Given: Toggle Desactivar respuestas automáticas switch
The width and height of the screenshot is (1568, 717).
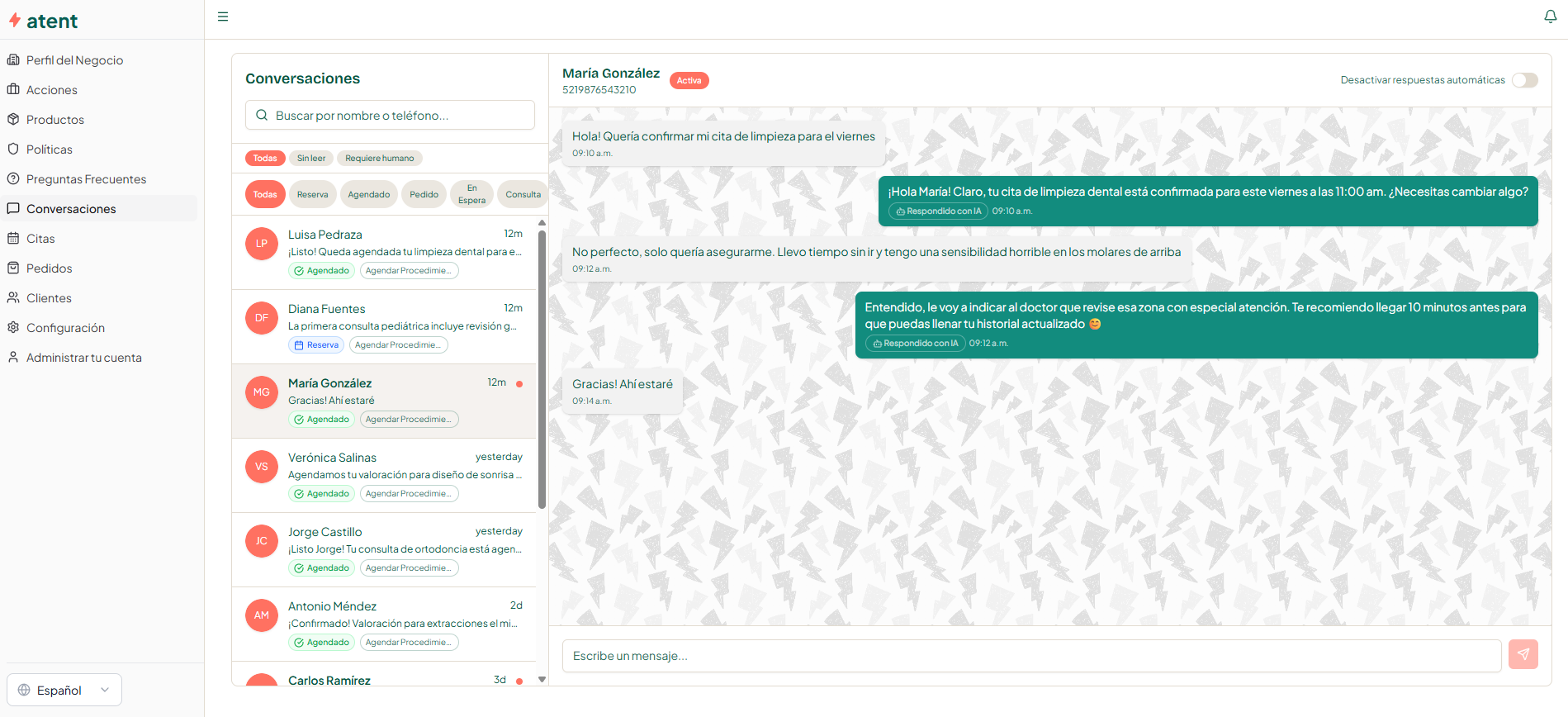Looking at the screenshot, I should [1524, 80].
